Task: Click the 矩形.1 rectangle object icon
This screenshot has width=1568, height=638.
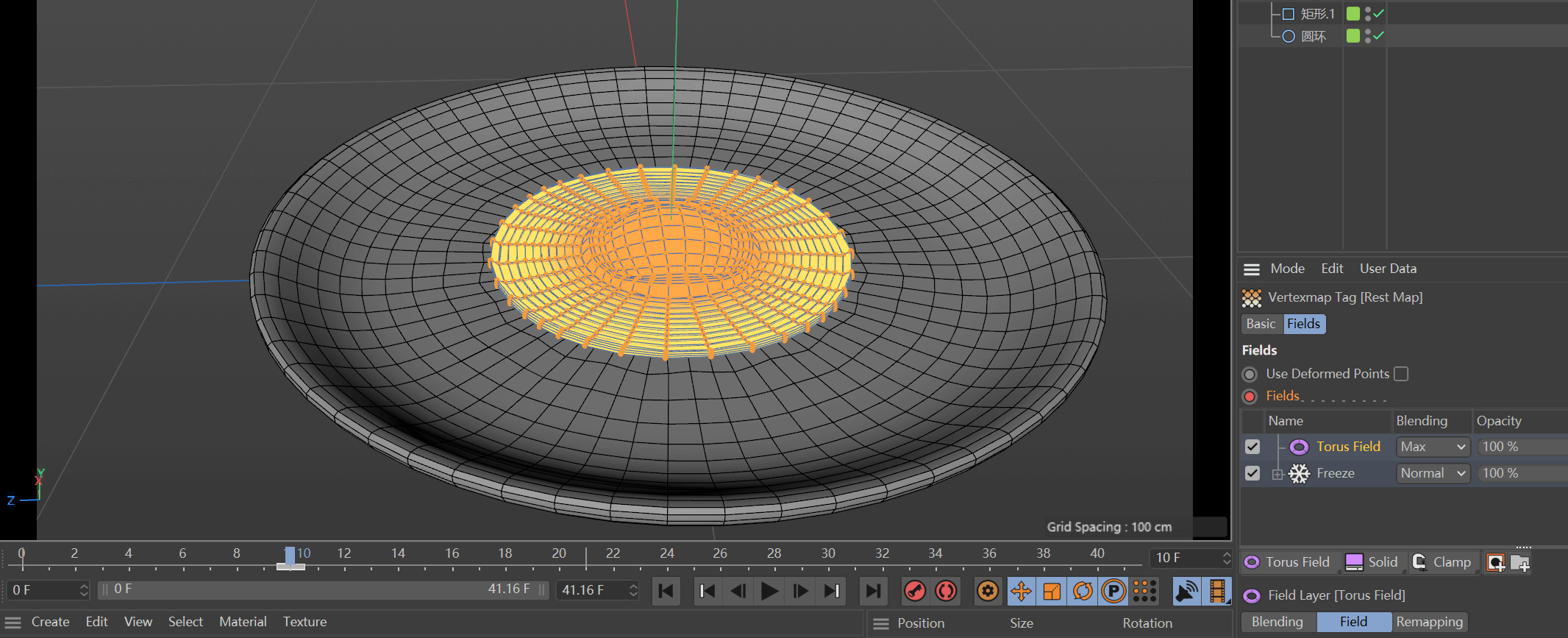Action: click(x=1289, y=14)
